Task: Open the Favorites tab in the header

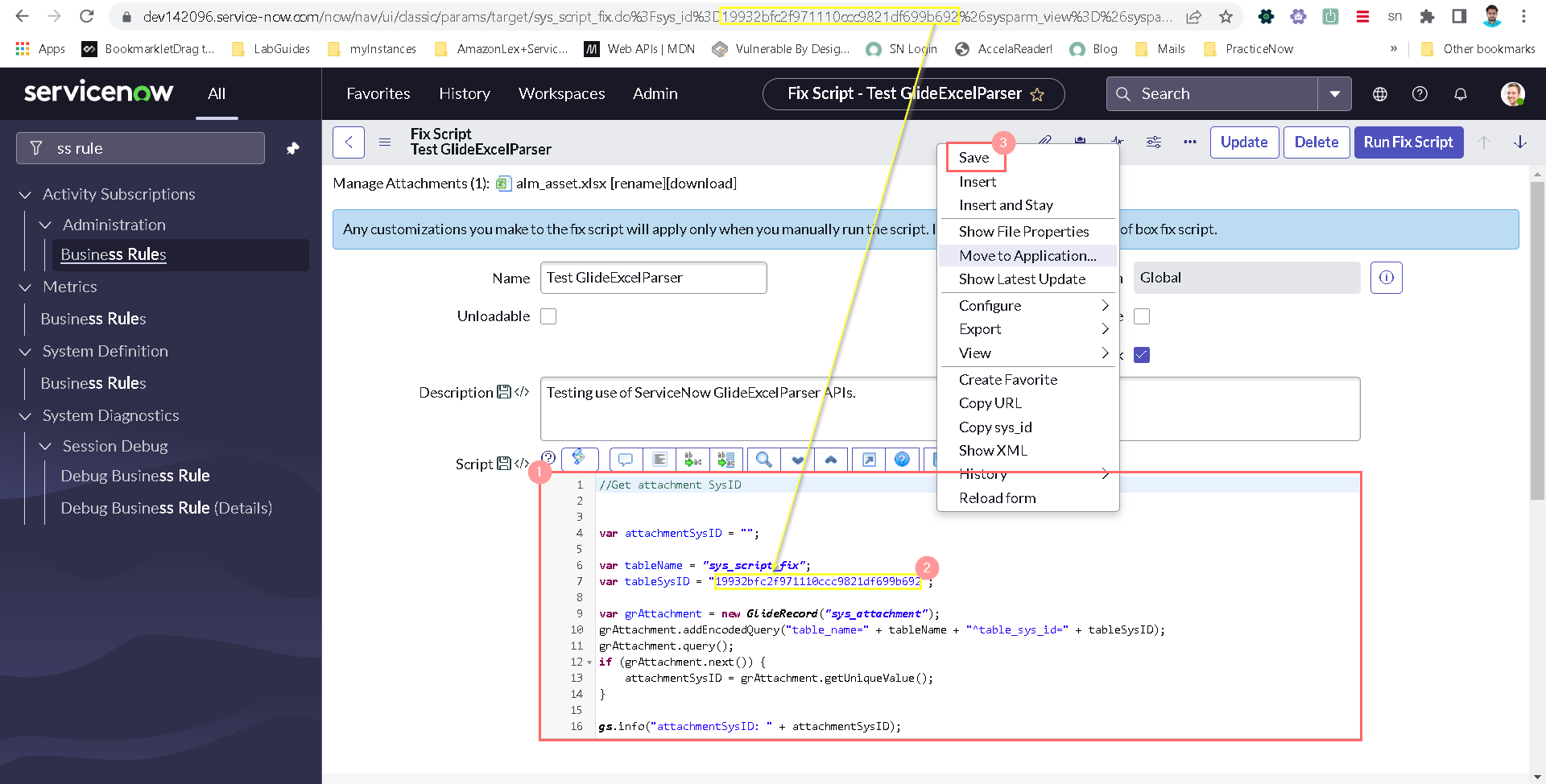Action: (378, 94)
